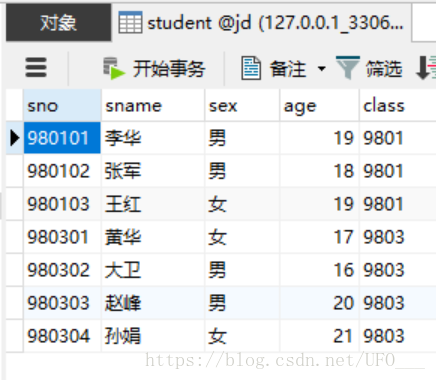The width and height of the screenshot is (436, 380).
Task: Click the name cell 王红
Action: pos(153,204)
